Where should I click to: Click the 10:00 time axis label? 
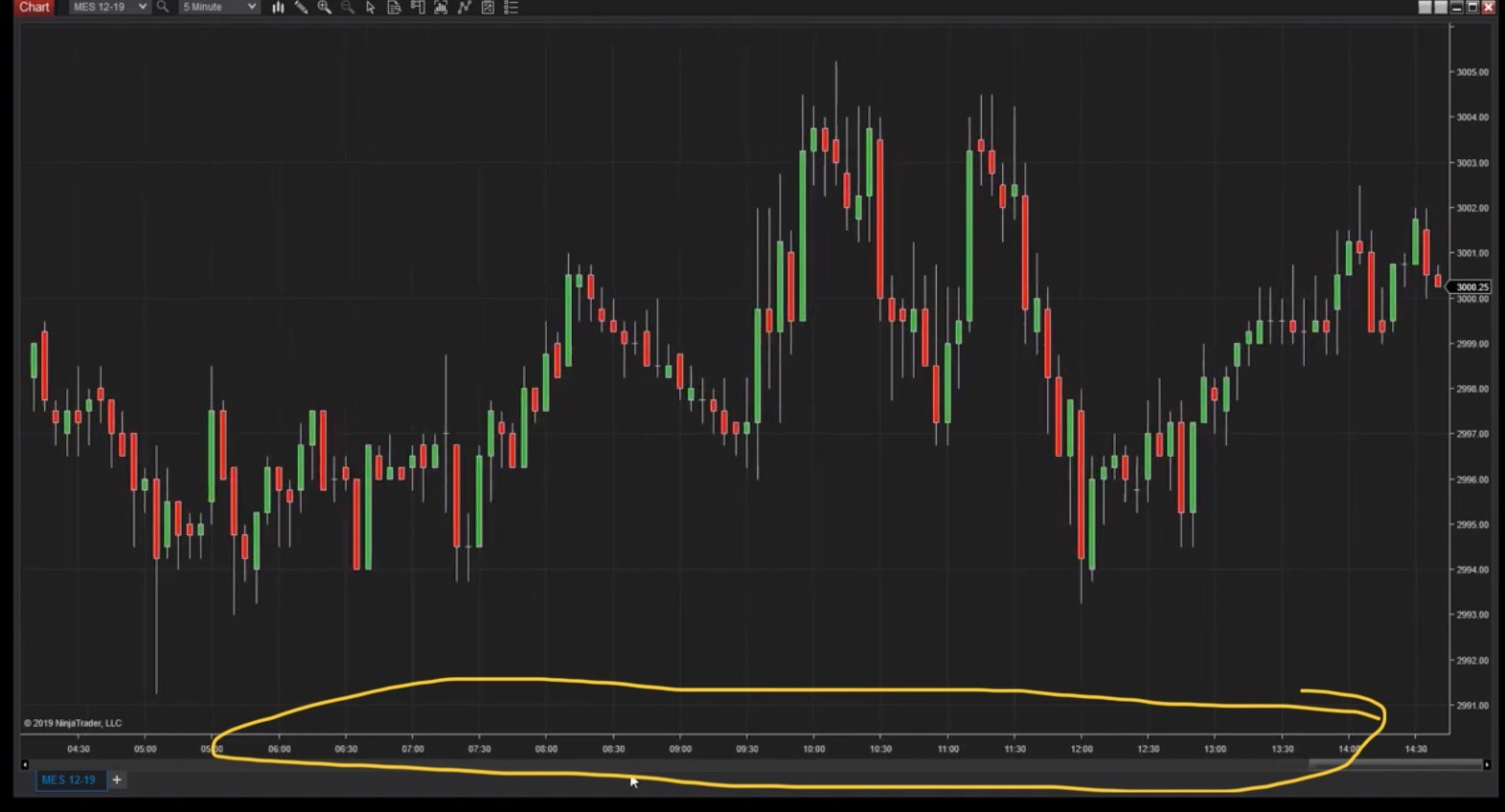(x=813, y=749)
